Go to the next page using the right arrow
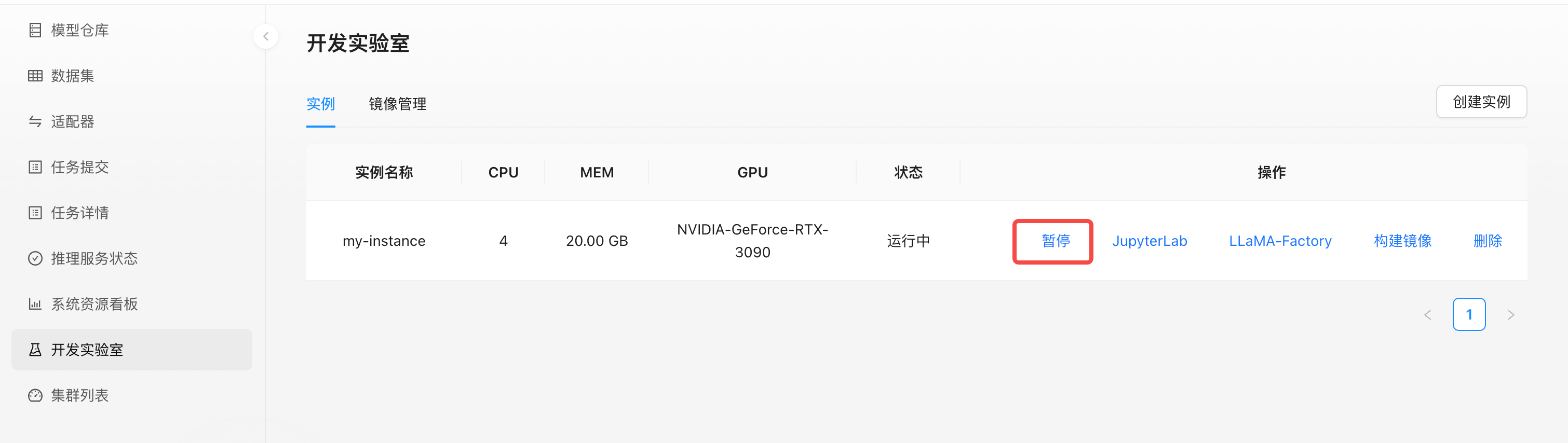This screenshot has height=443, width=1568. tap(1510, 314)
